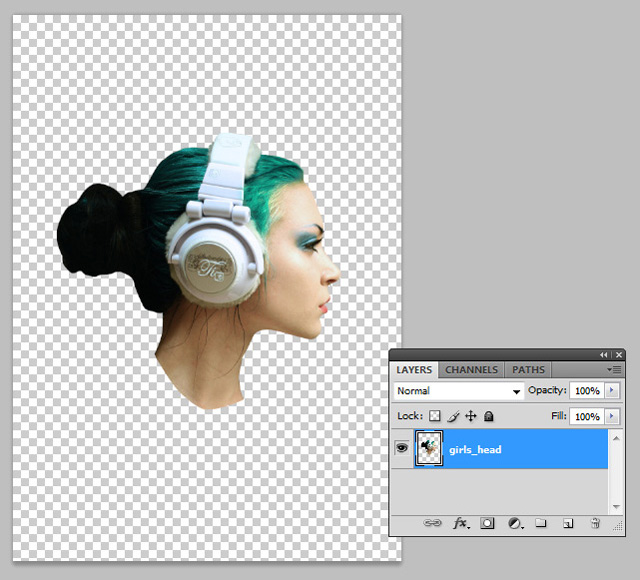Open the layer style fx menu
The height and width of the screenshot is (580, 640).
[x=461, y=523]
